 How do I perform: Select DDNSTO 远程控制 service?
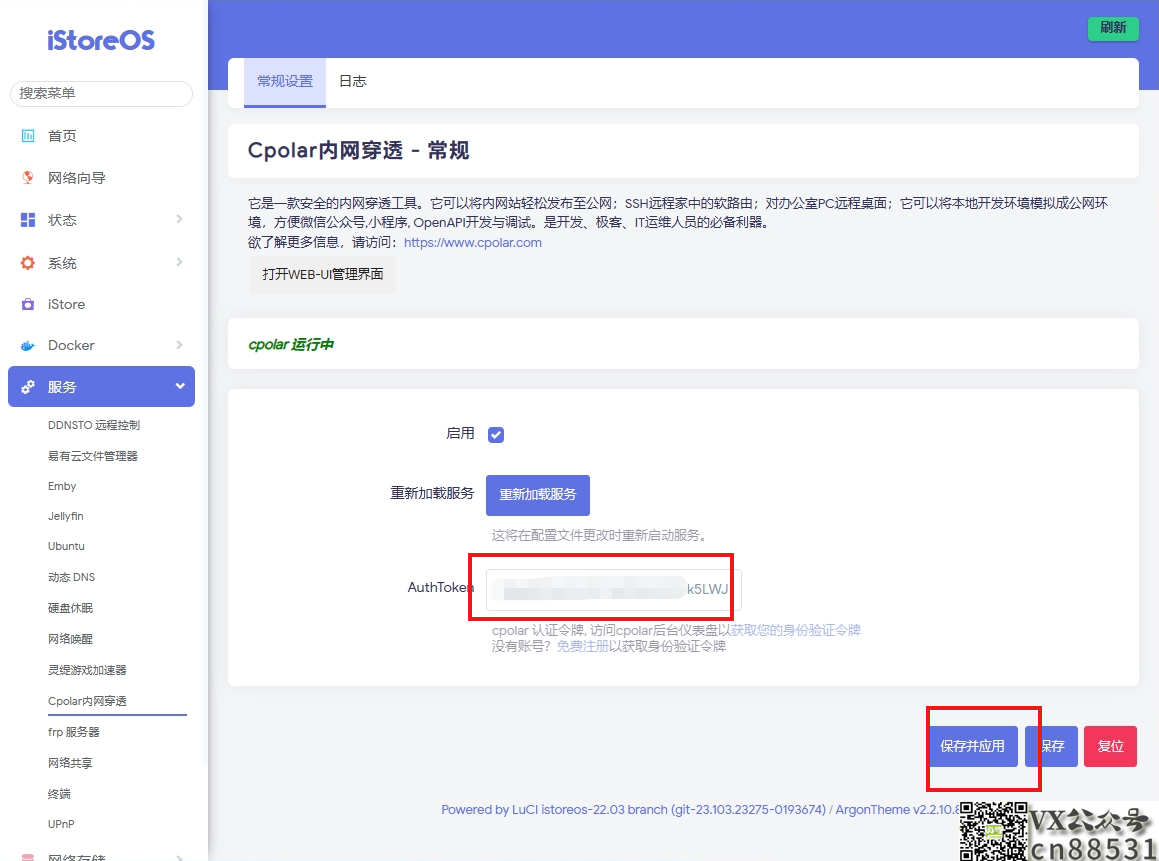(94, 425)
